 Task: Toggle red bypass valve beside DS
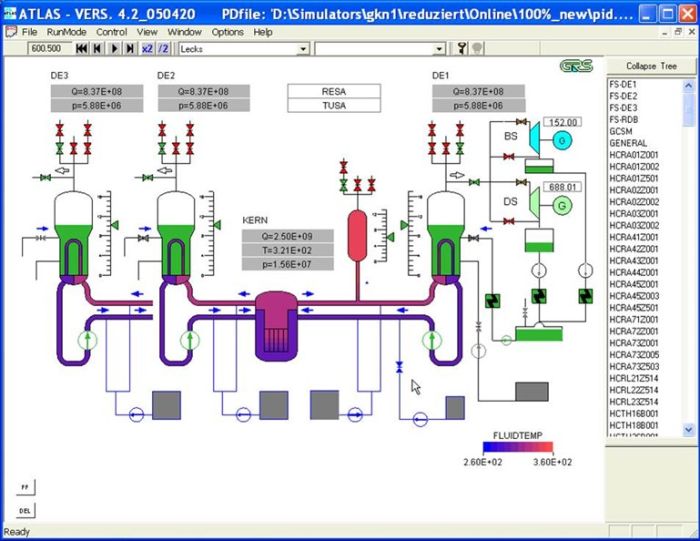point(508,221)
